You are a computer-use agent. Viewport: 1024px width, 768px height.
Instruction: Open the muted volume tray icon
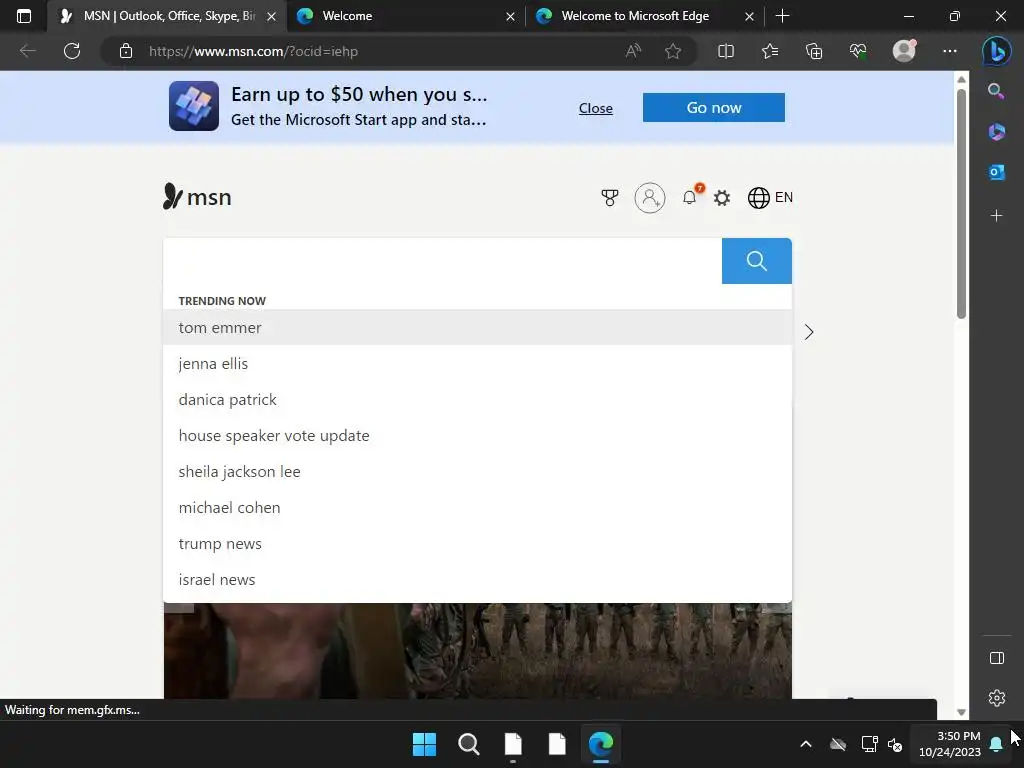tap(895, 744)
